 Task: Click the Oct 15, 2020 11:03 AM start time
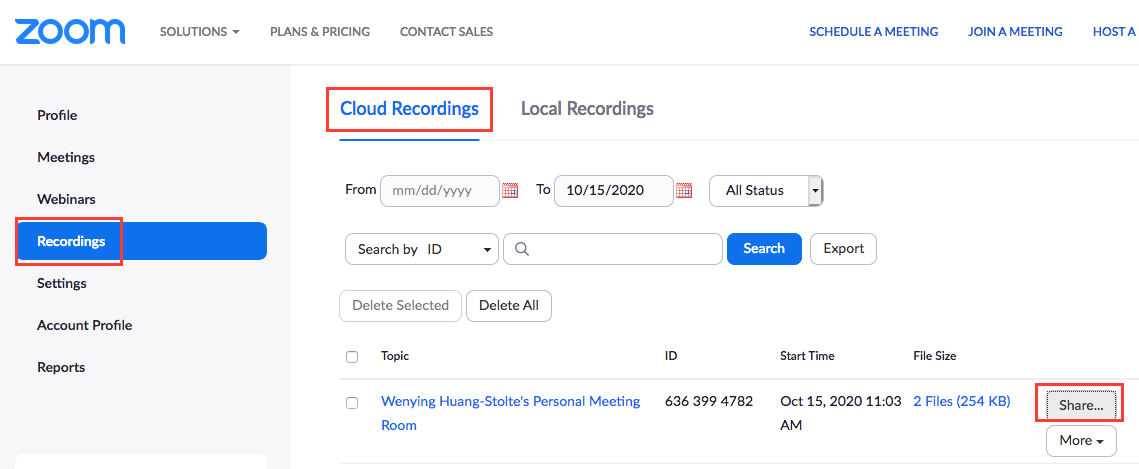coord(840,413)
